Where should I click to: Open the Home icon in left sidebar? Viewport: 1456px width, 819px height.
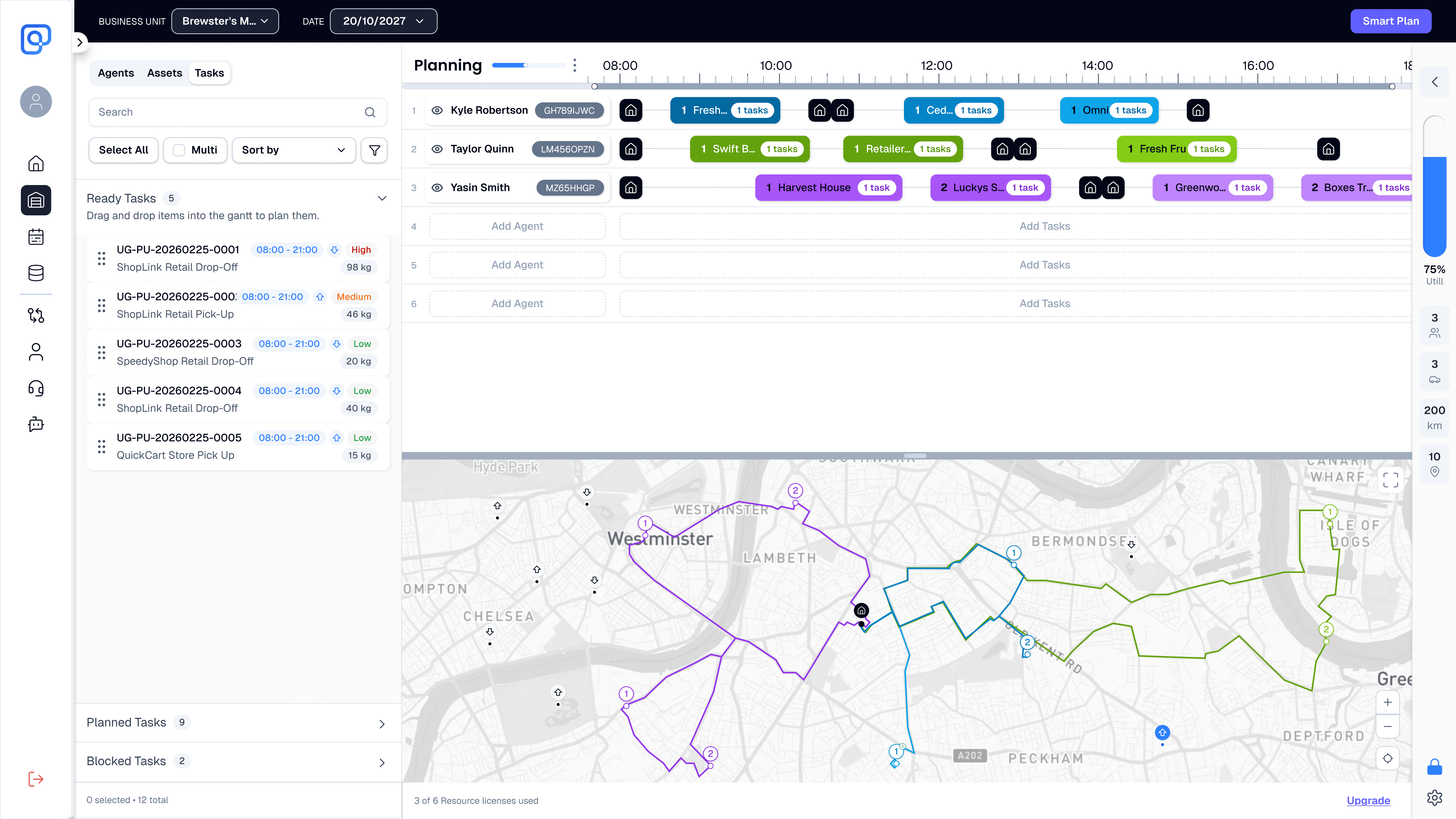(36, 164)
